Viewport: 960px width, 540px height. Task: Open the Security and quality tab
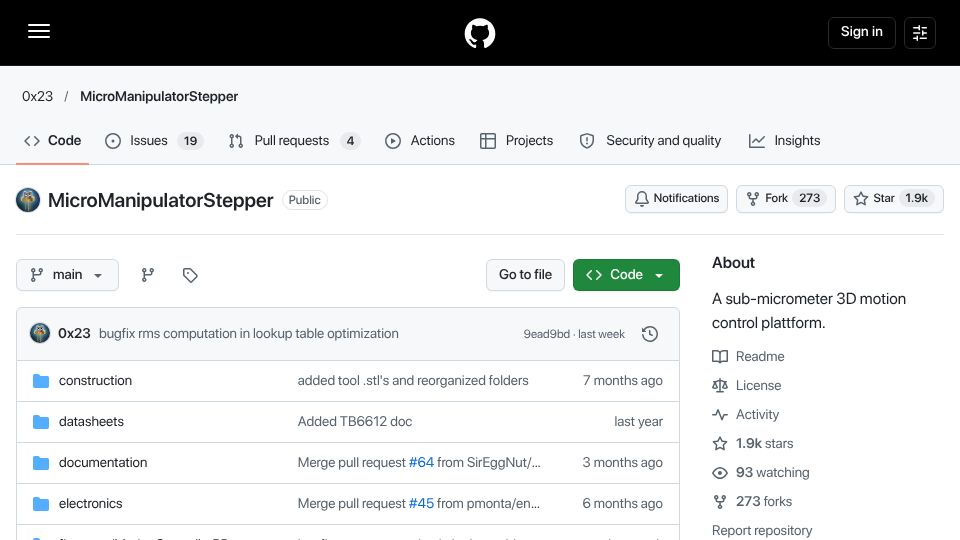click(650, 141)
